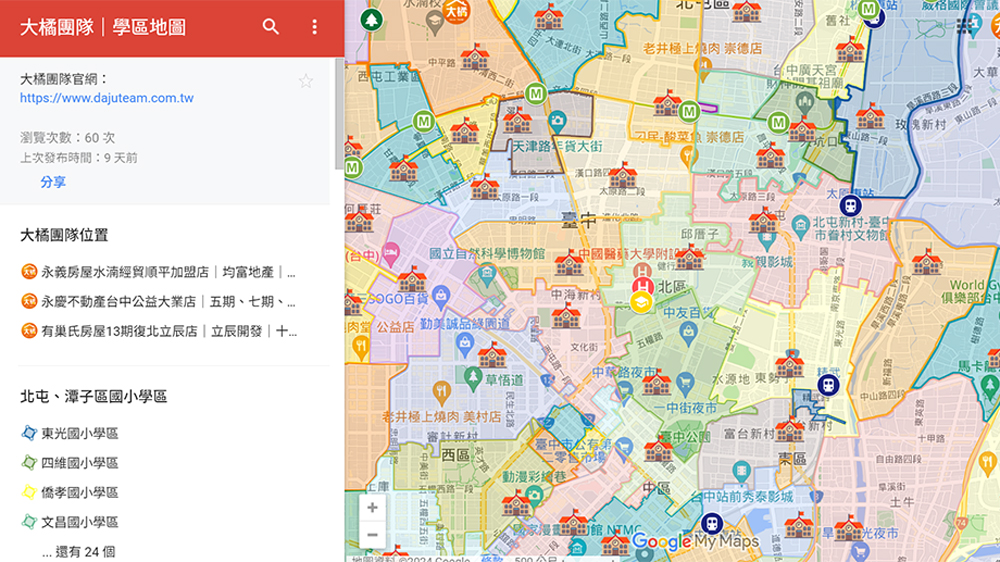
Task: Click the 老井極上燒肉 崇德店 restaurant marker
Action: point(703,66)
